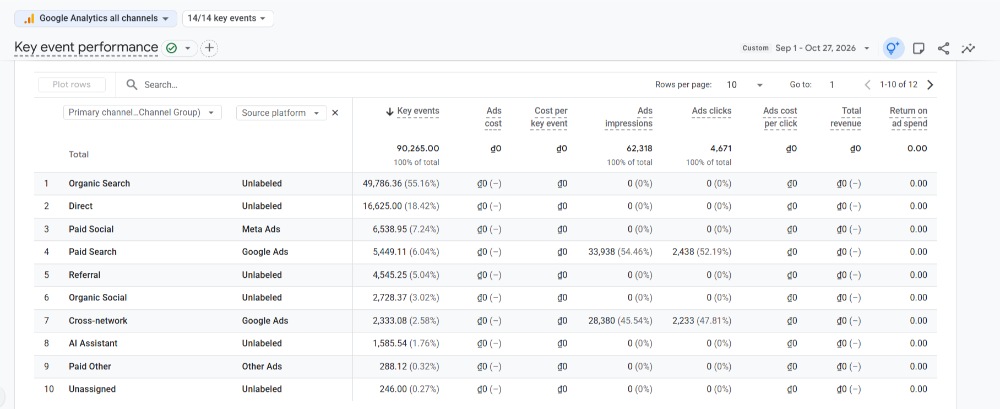This screenshot has height=409, width=1000.
Task: Click the total 62,318 impressions value
Action: coord(639,149)
